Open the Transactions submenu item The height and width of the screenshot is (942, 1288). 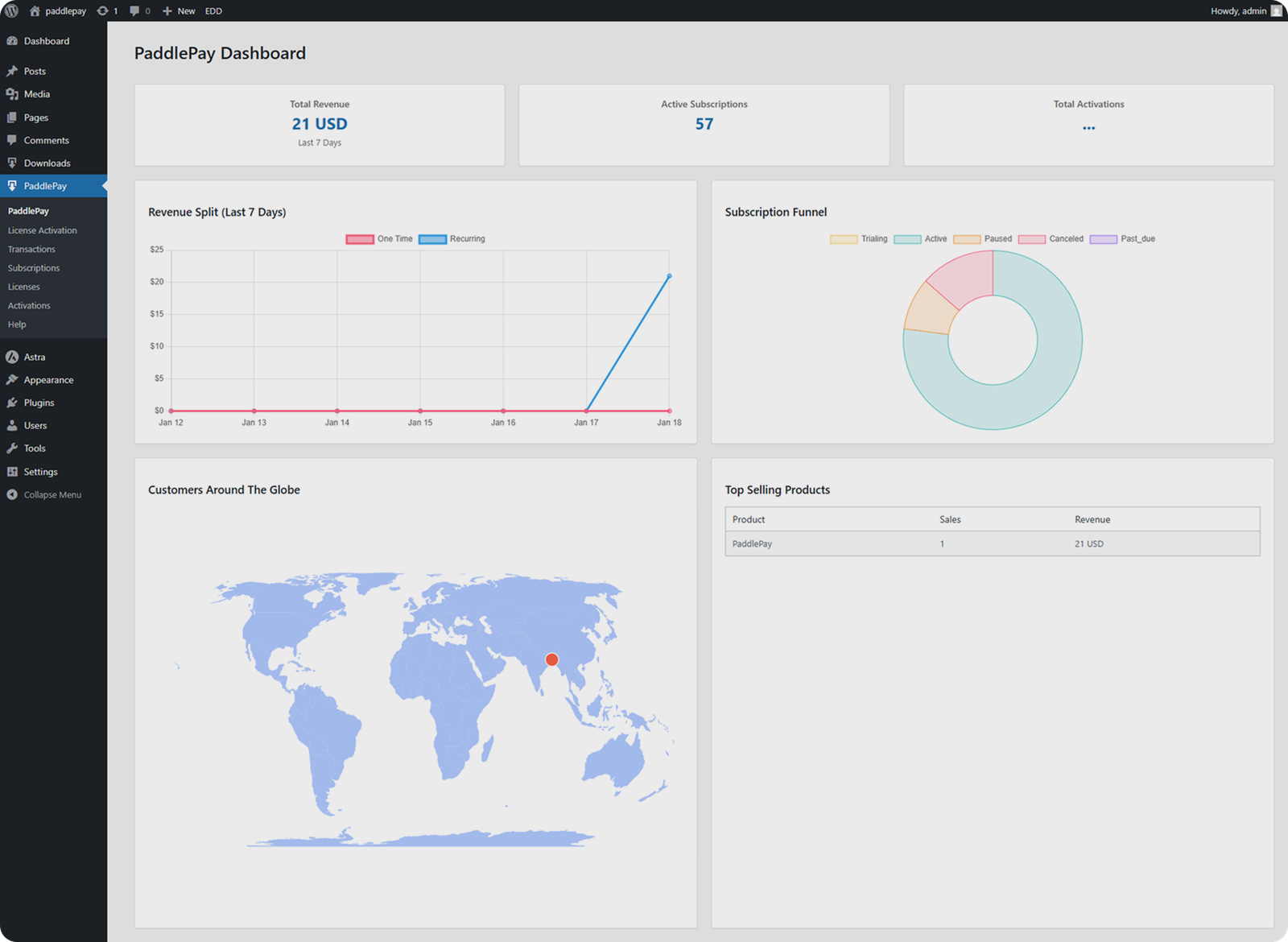click(x=31, y=250)
